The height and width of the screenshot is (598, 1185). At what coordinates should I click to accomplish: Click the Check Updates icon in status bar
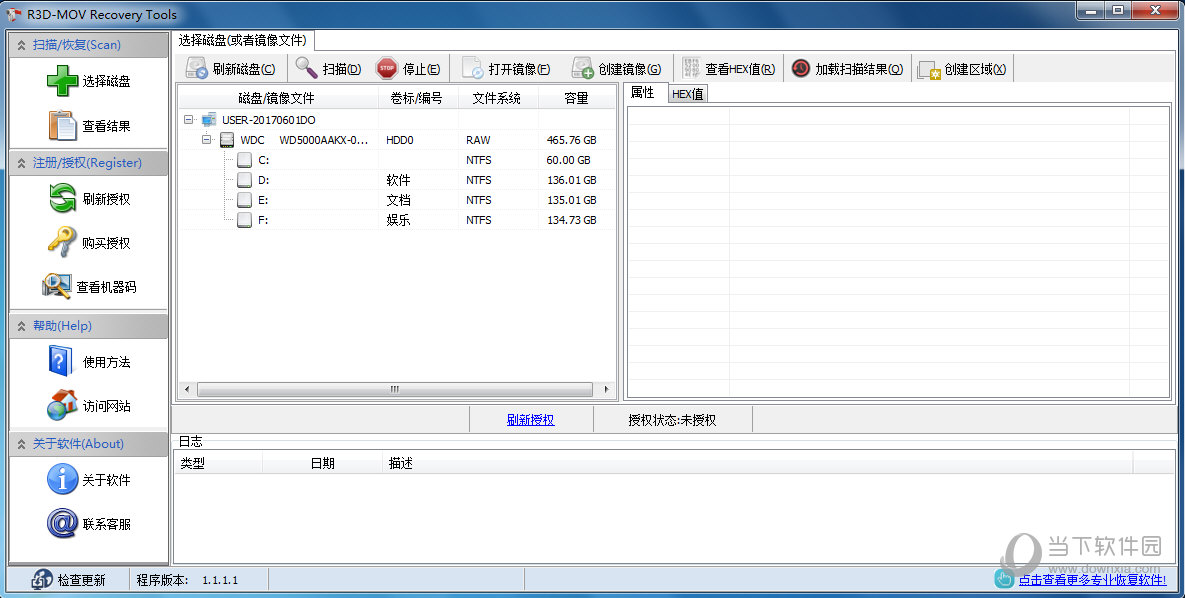pyautogui.click(x=42, y=580)
